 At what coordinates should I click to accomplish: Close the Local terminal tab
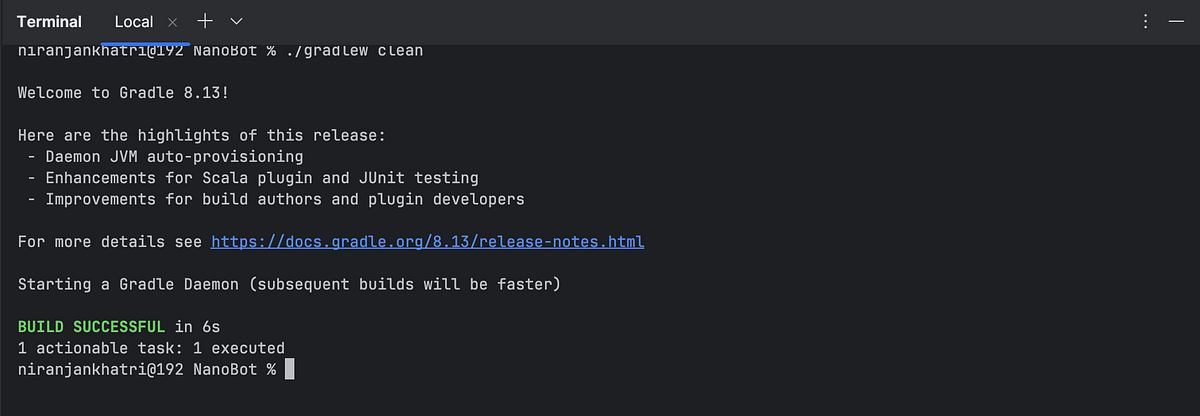pyautogui.click(x=172, y=21)
